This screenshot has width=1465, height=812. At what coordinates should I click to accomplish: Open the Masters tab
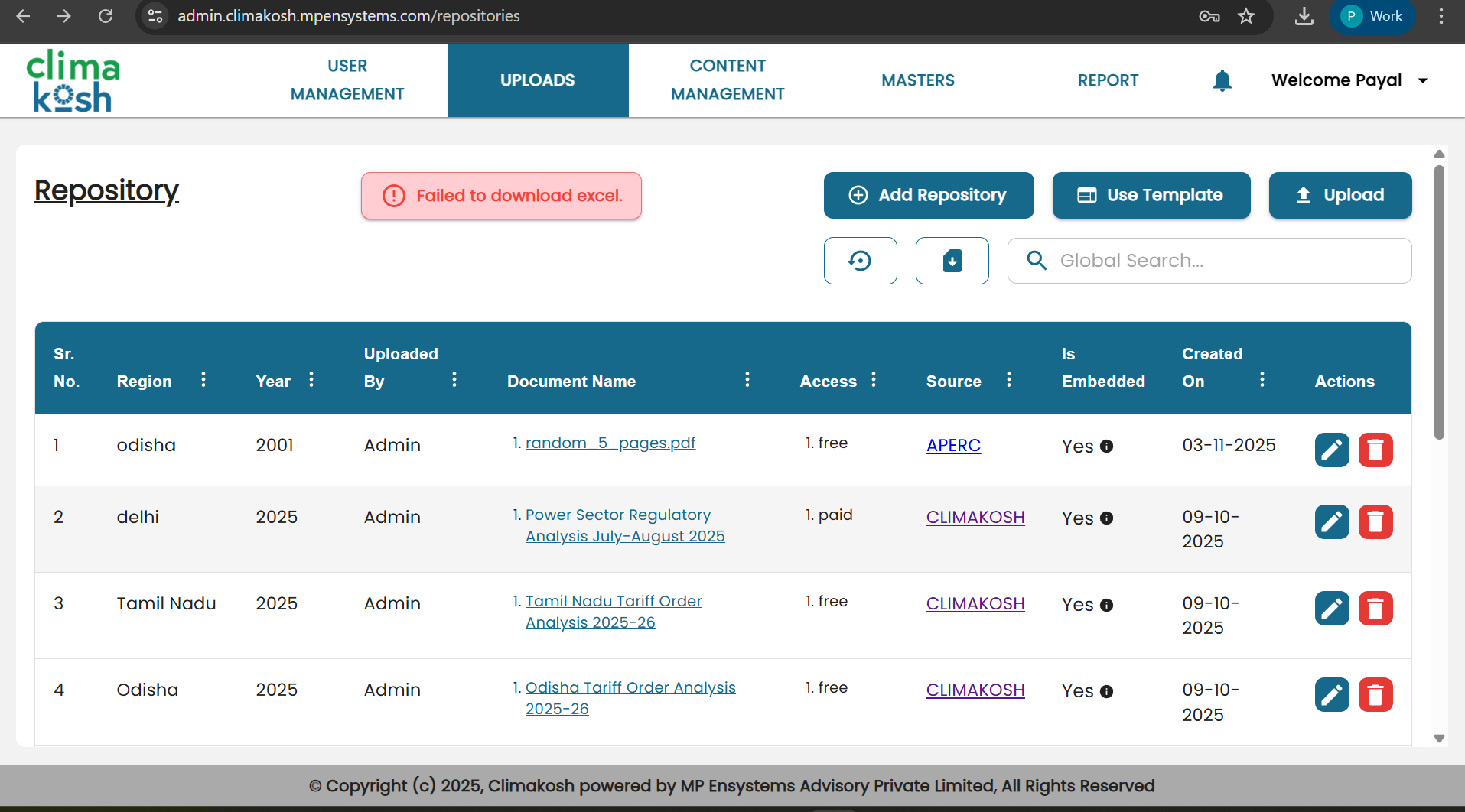(917, 80)
